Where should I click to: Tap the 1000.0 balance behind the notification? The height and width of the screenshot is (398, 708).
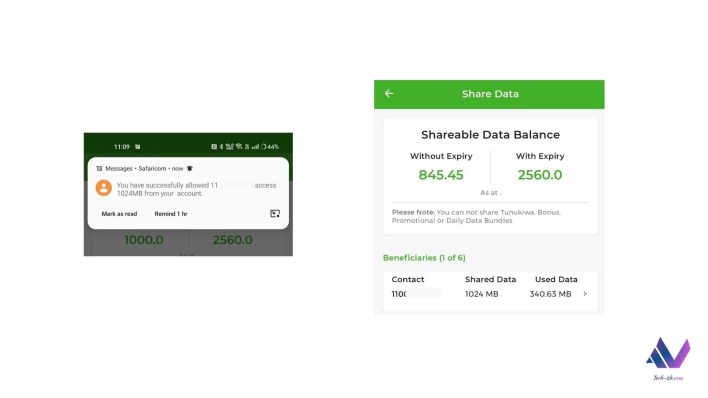click(x=144, y=240)
